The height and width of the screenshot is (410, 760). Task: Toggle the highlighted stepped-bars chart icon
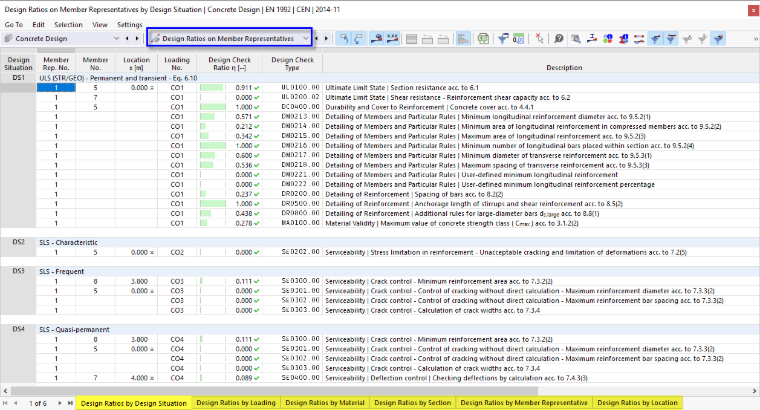pos(463,39)
